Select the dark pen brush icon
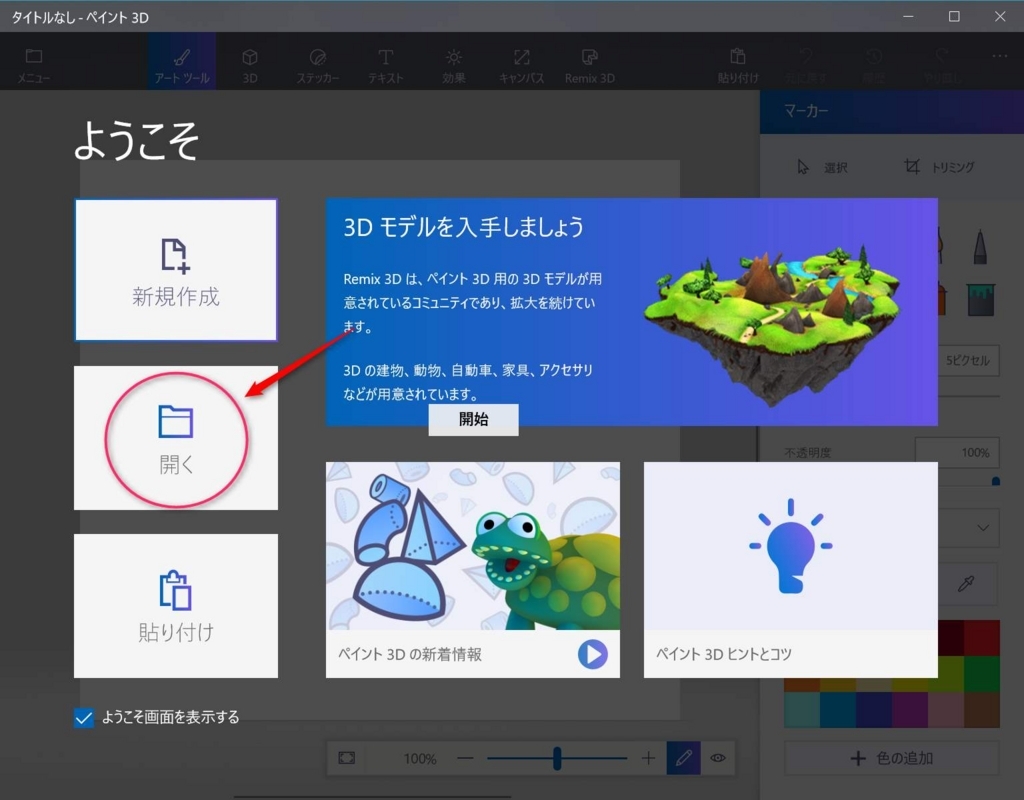 [980, 246]
